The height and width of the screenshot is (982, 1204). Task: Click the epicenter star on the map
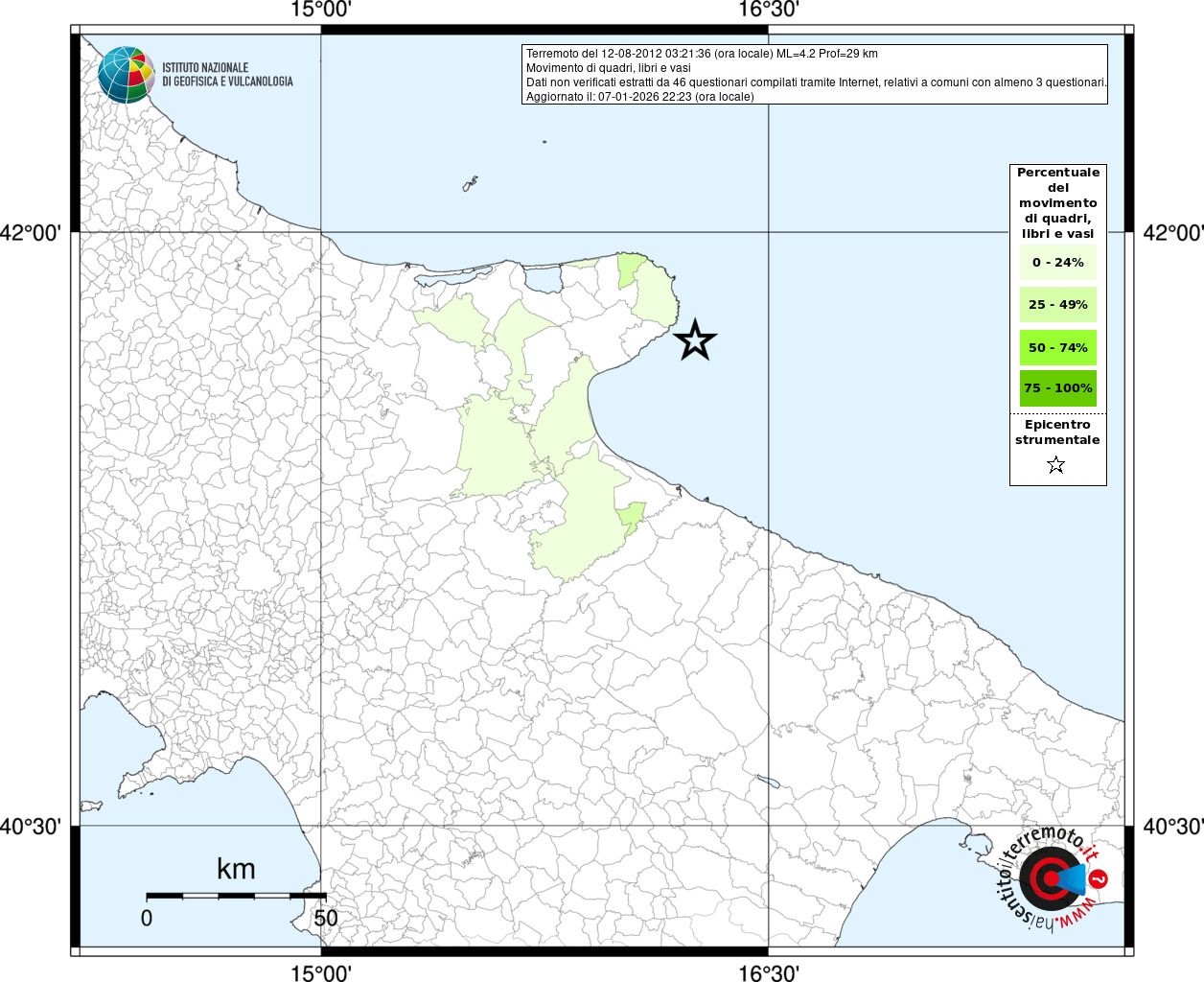695,340
